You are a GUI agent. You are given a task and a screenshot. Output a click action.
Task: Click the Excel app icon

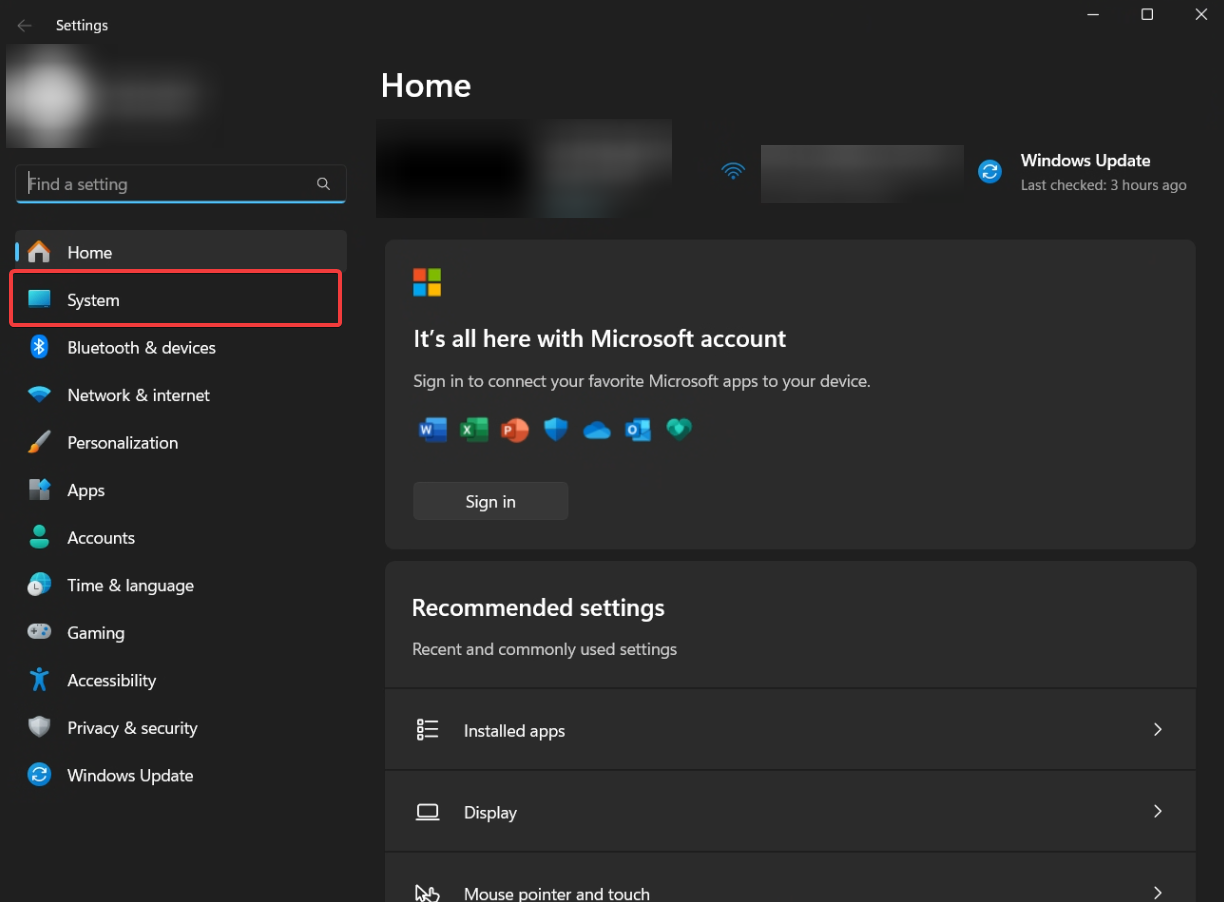coord(473,430)
